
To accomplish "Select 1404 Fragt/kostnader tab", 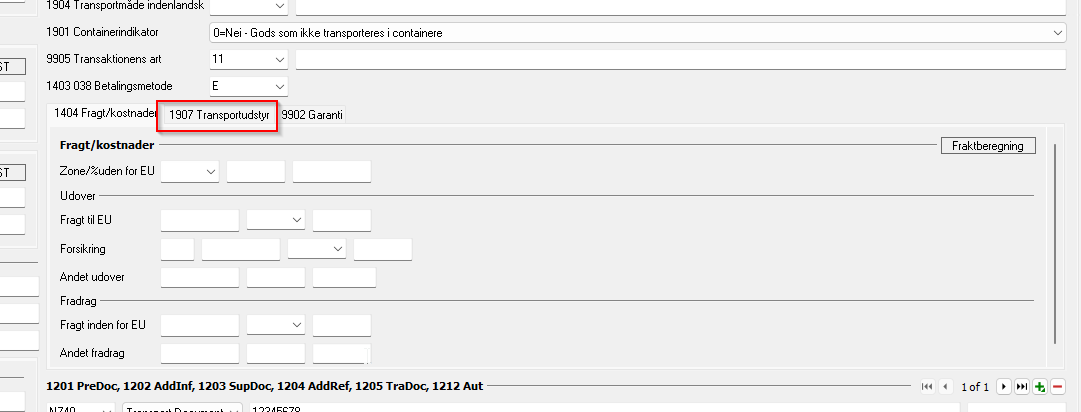I will (x=104, y=115).
